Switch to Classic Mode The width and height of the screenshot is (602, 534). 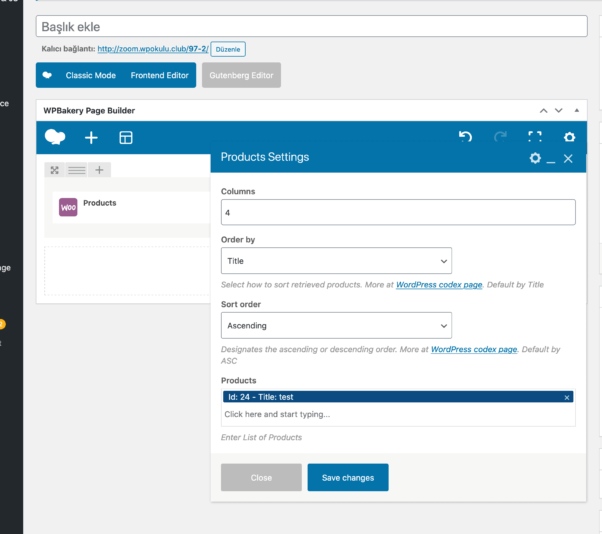tap(91, 76)
